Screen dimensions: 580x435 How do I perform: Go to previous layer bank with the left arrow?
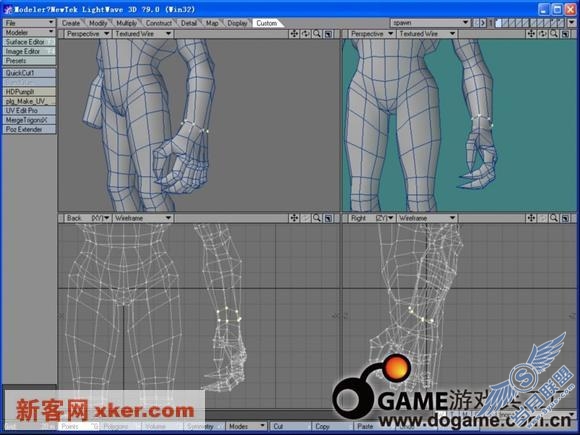(x=476, y=23)
